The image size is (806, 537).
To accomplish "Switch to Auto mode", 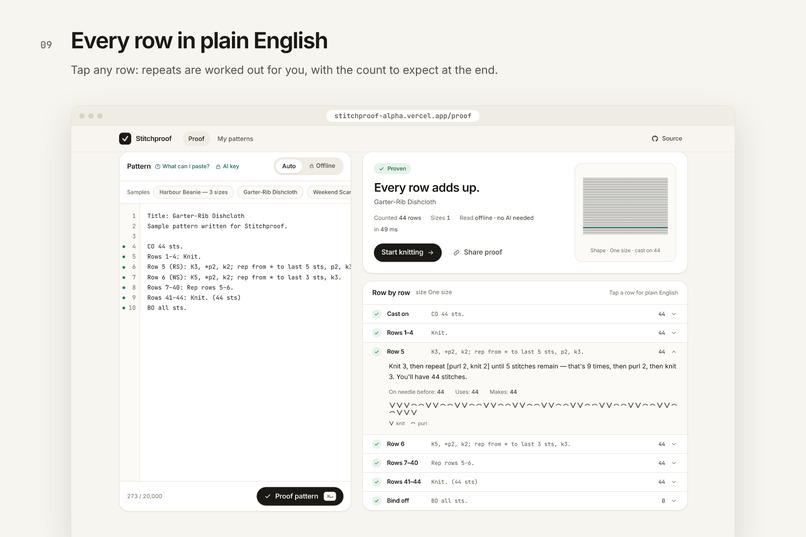I will 289,166.
